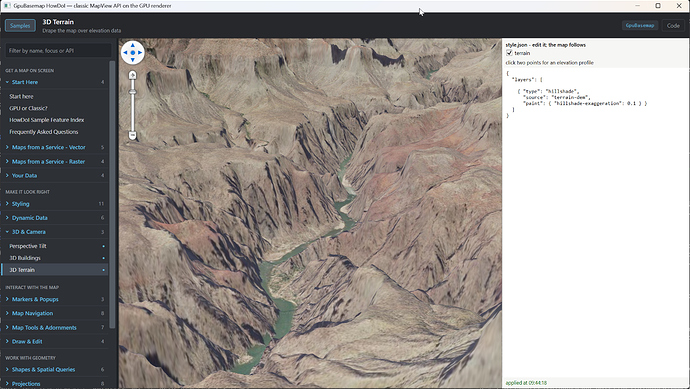Maximize the GpuBasemap HowDoI window
Viewport: 690px width, 389px height.
coord(658,6)
